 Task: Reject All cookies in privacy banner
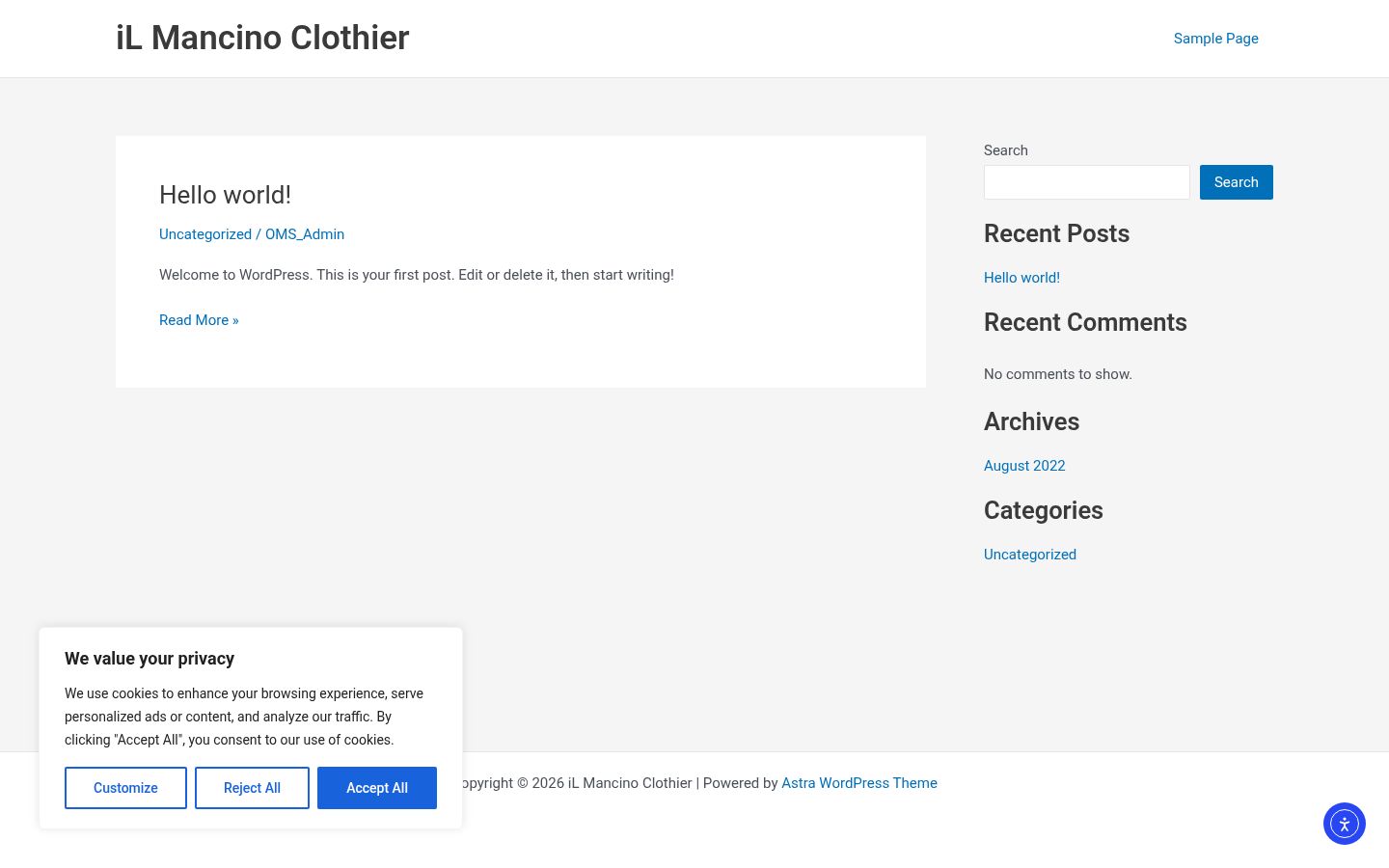[x=252, y=788]
